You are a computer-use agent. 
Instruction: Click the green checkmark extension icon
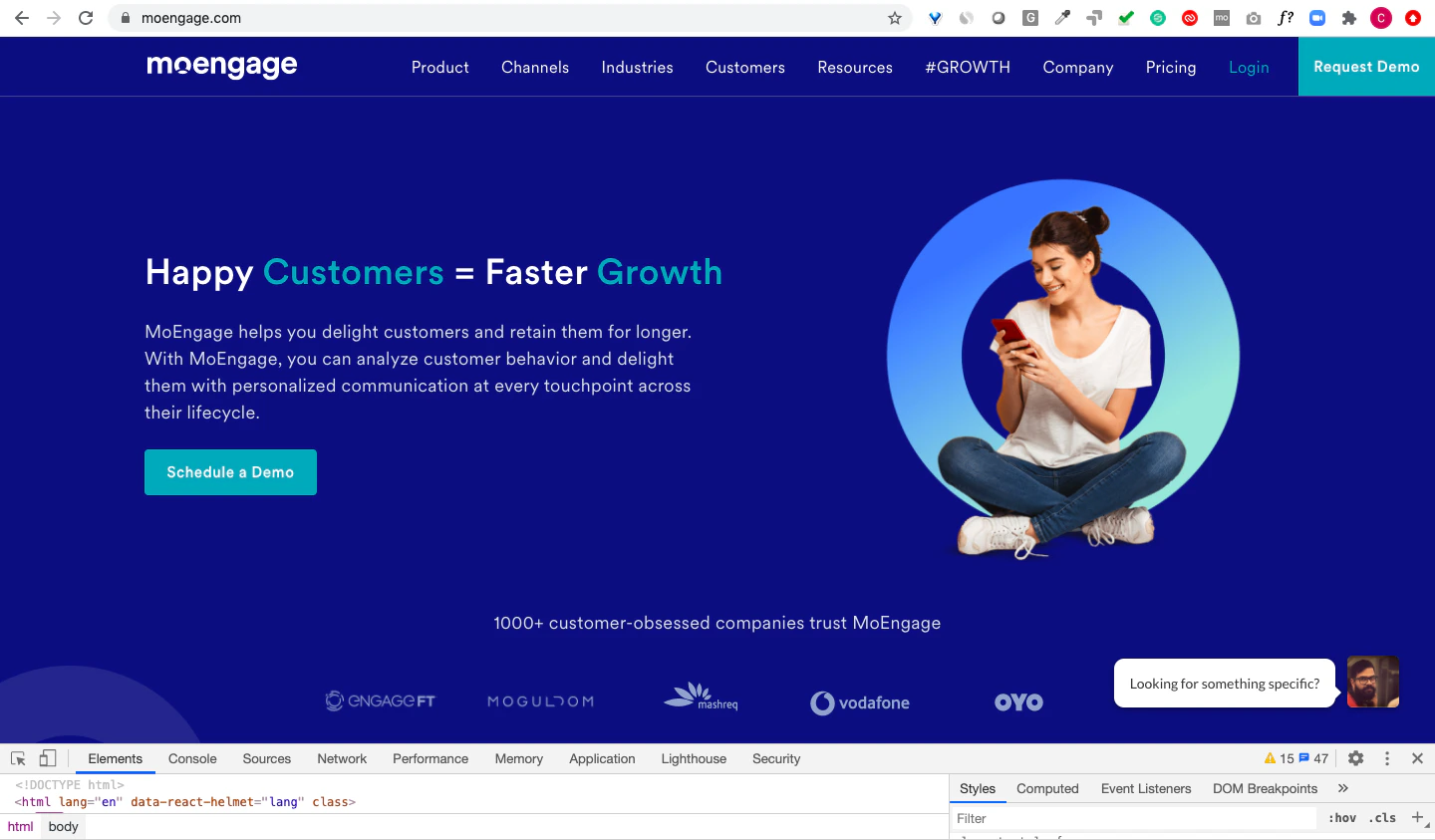tap(1126, 18)
